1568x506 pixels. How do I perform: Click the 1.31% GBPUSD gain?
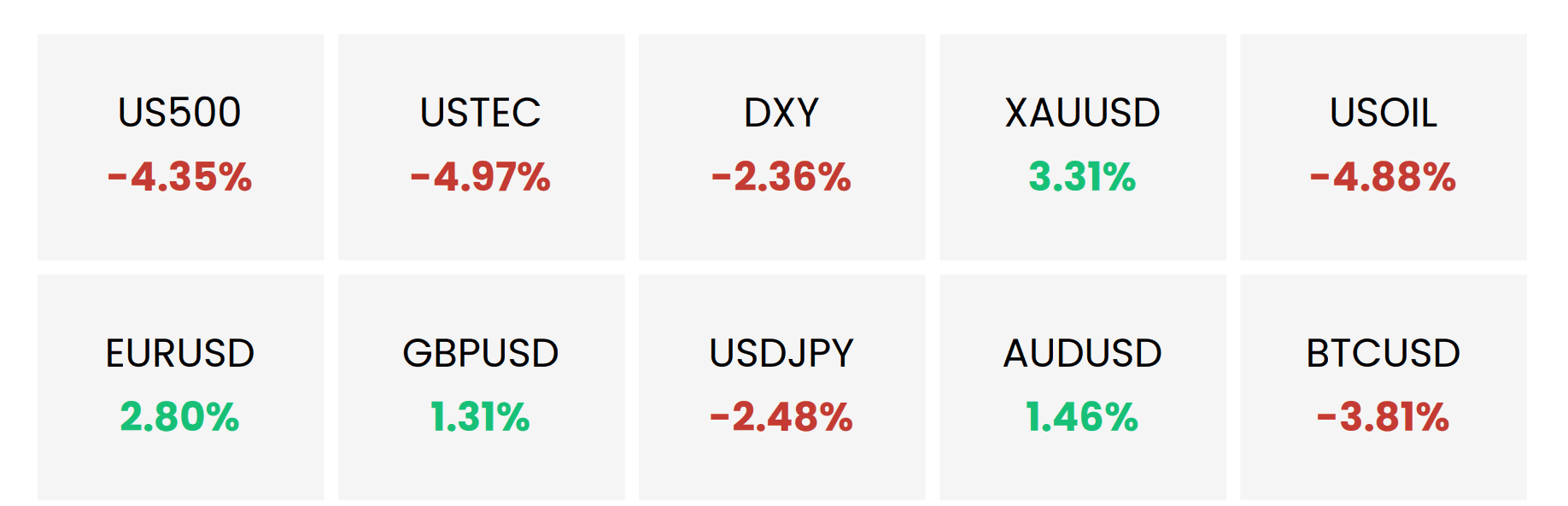[x=481, y=417]
